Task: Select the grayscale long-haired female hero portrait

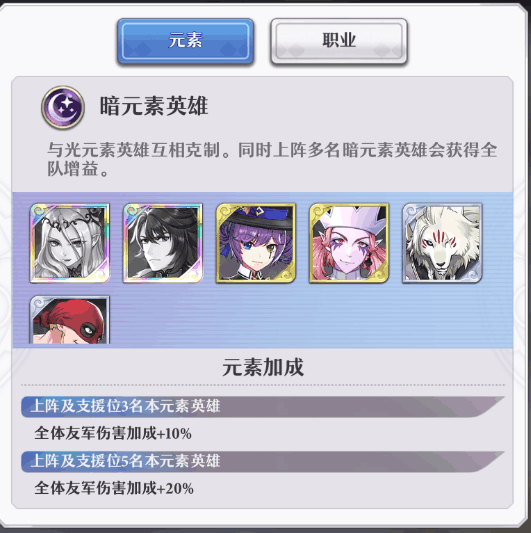Action: click(70, 243)
